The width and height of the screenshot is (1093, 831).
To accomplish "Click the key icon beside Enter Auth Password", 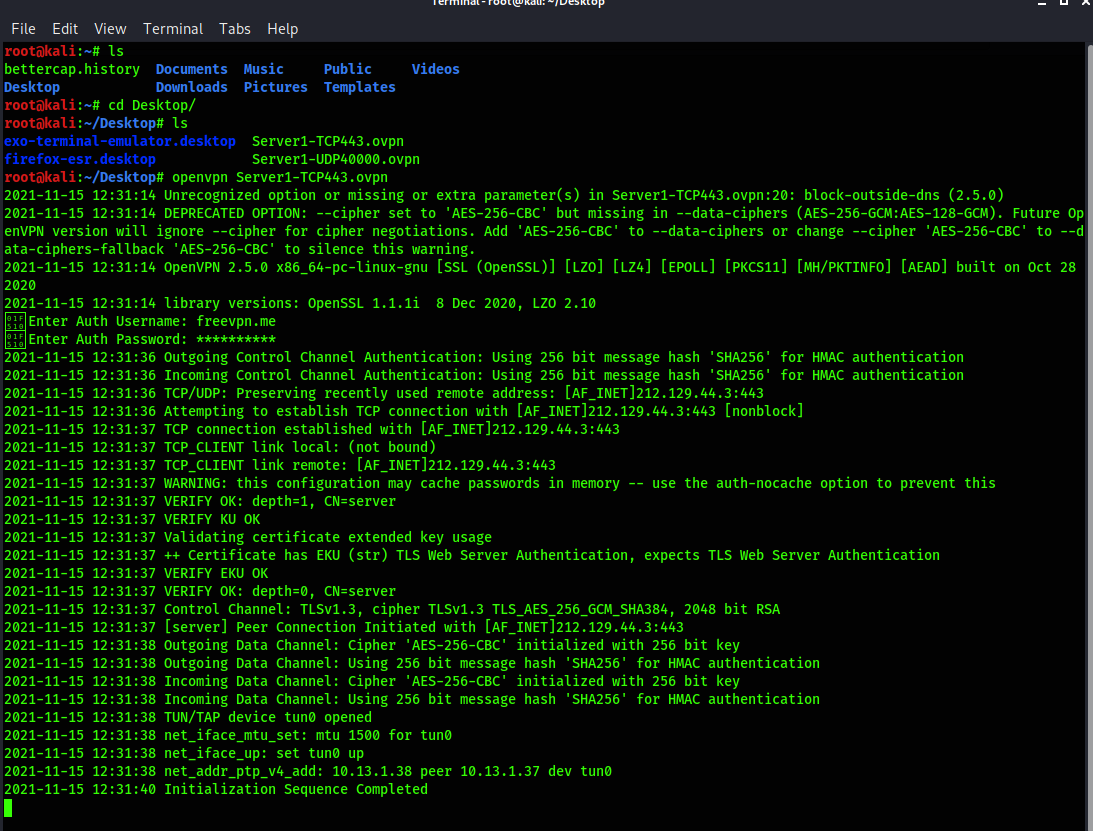I will 15,340.
